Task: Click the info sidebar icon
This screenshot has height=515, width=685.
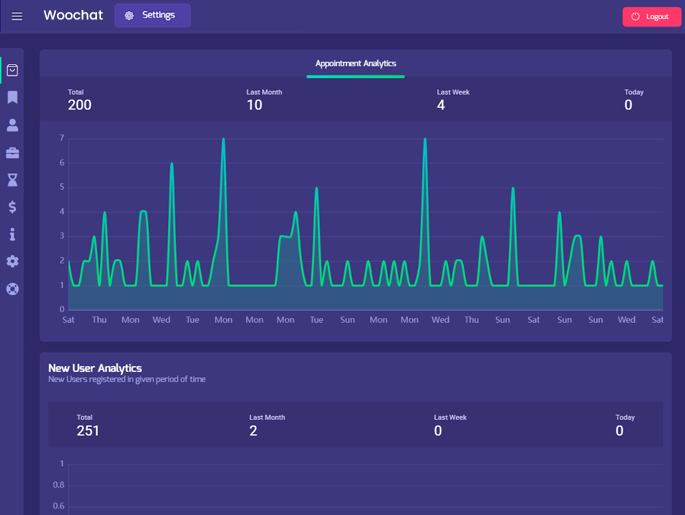Action: [12, 234]
